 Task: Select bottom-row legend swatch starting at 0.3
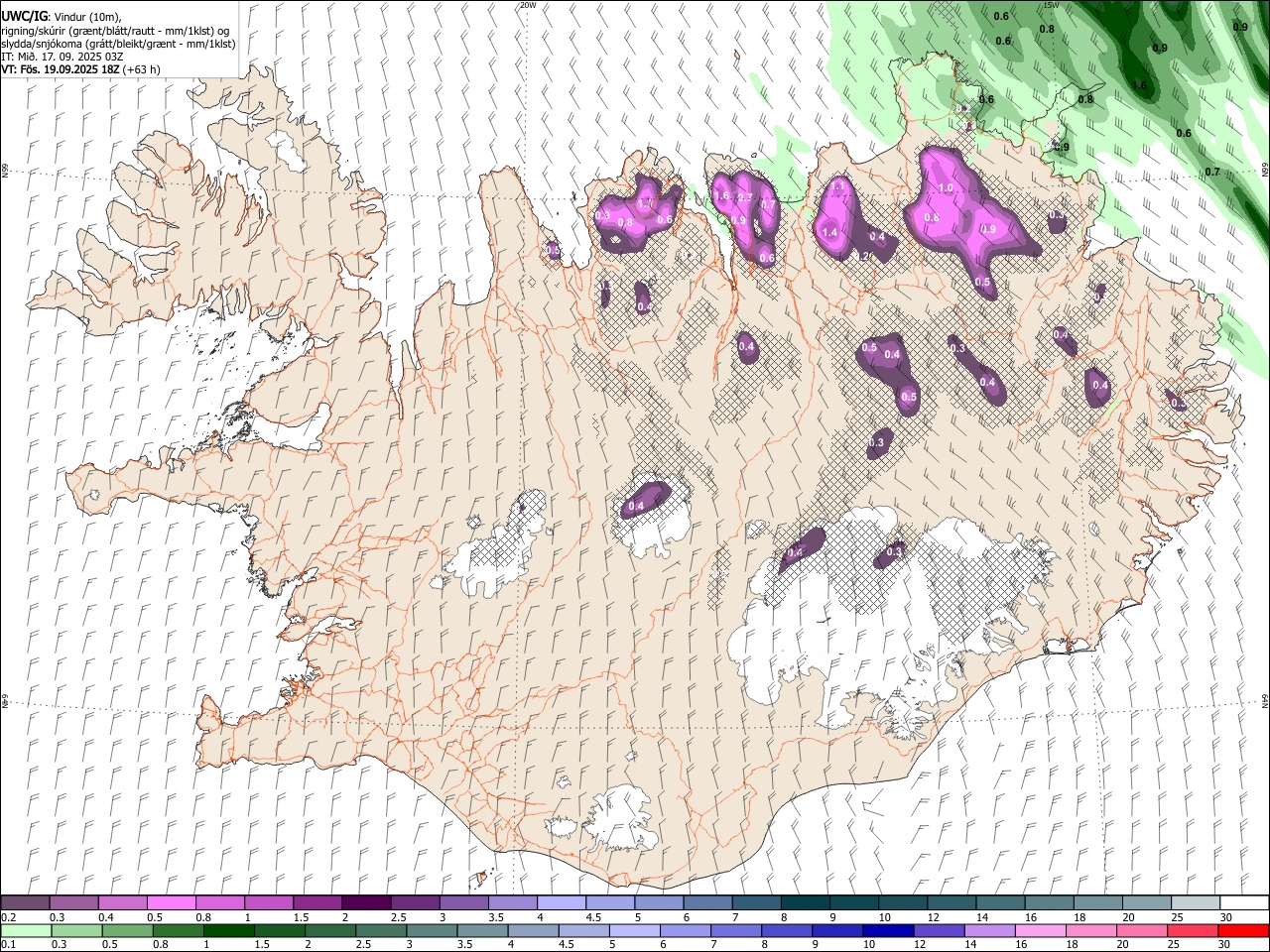[x=76, y=930]
